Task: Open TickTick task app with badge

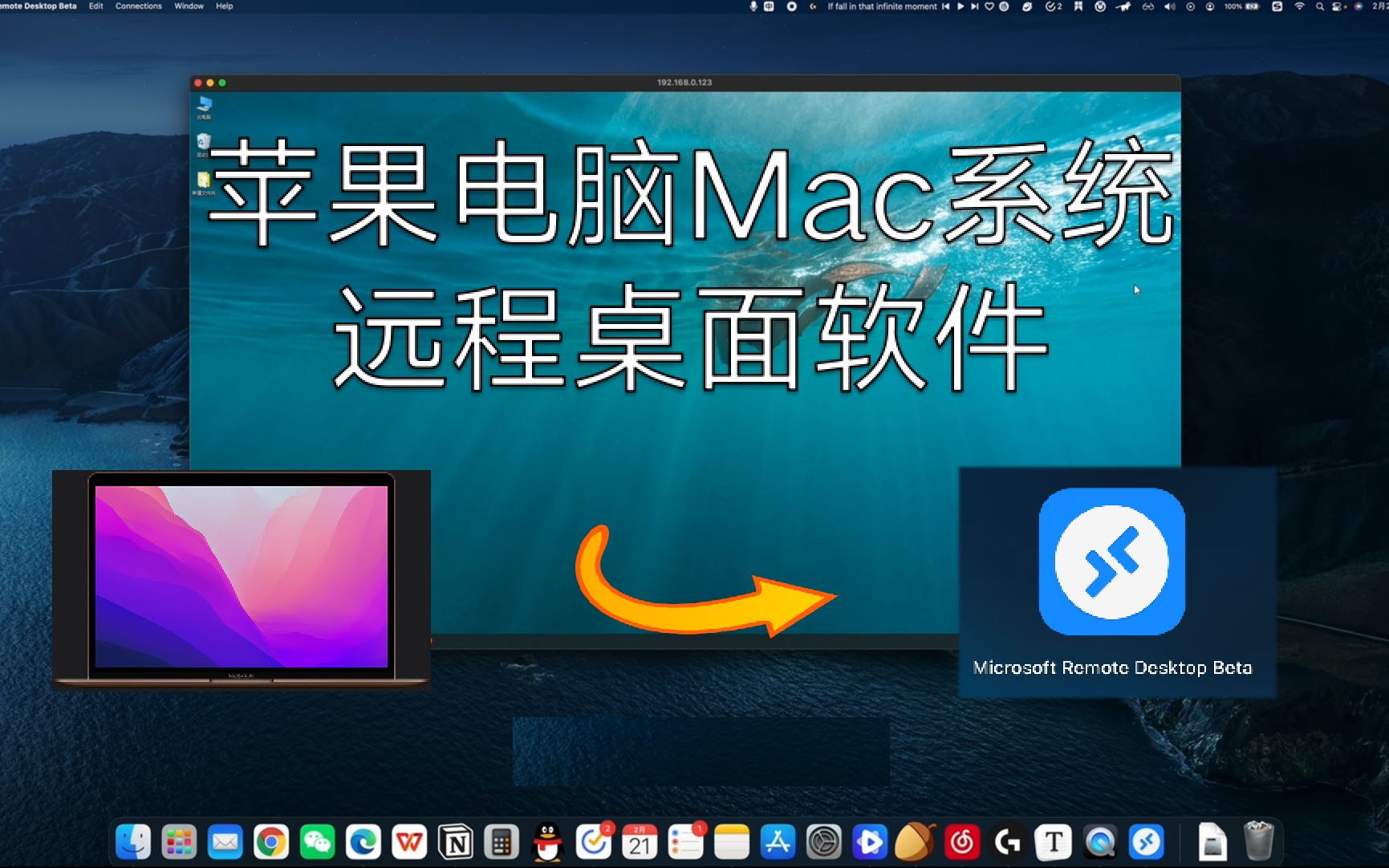Action: 594,842
